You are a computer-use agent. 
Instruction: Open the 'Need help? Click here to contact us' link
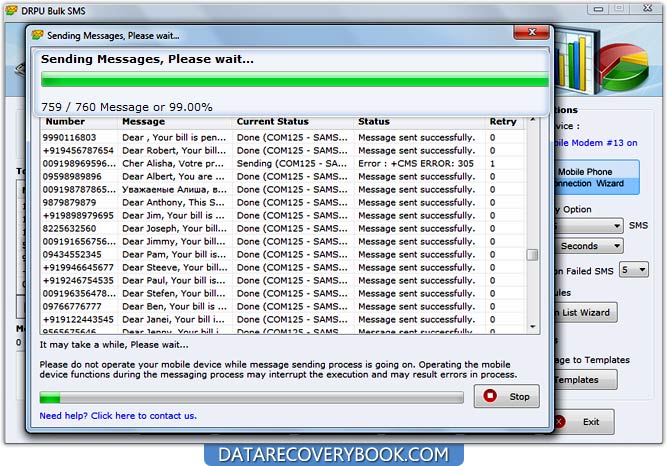[118, 416]
